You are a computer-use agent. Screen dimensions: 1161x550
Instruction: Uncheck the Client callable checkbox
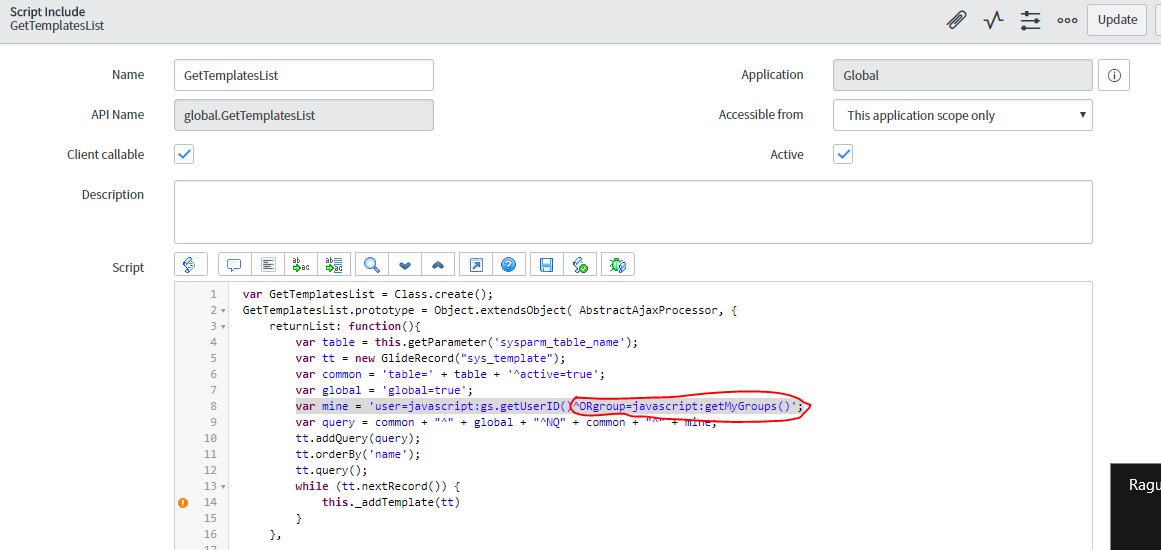click(184, 155)
